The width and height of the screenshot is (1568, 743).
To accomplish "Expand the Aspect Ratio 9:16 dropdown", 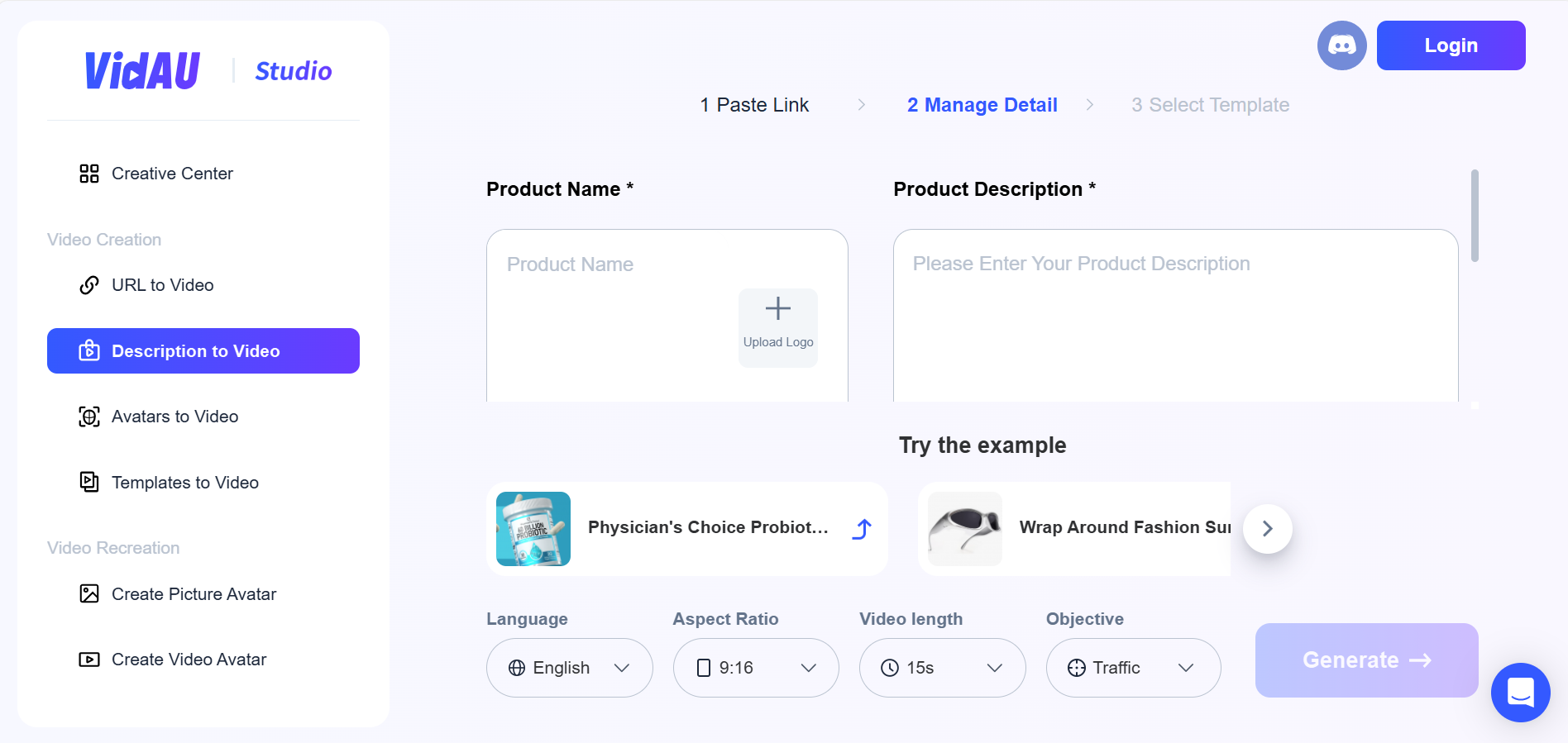I will [x=756, y=668].
